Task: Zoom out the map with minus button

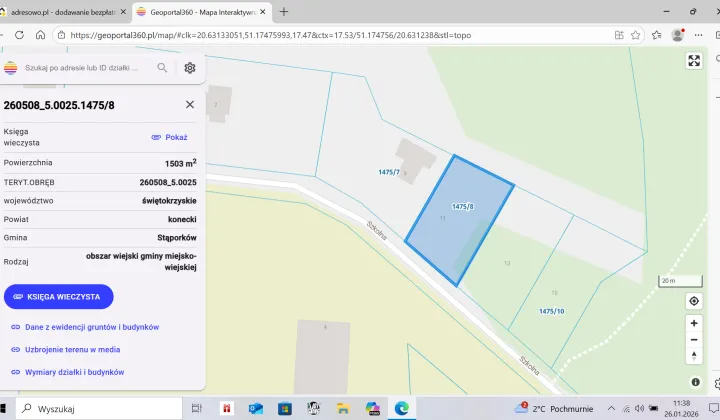Action: click(x=694, y=340)
